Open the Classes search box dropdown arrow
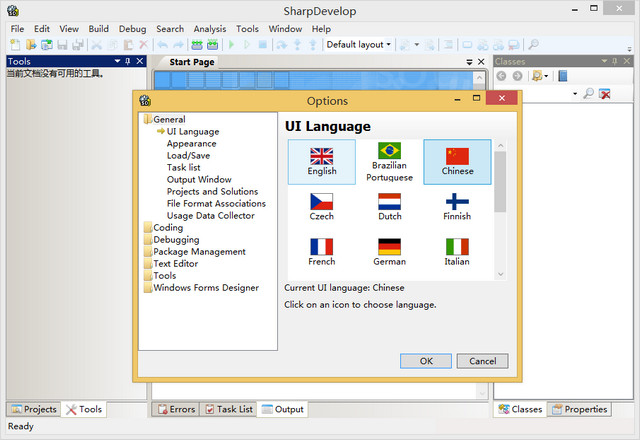The height and width of the screenshot is (440, 640). pos(575,94)
